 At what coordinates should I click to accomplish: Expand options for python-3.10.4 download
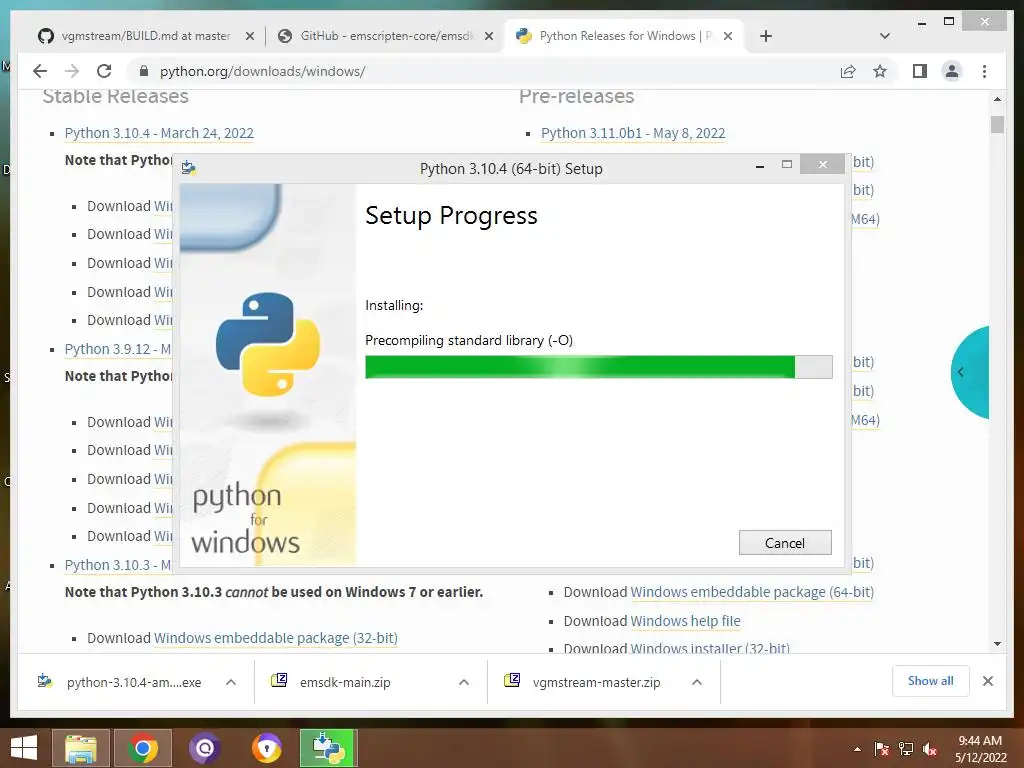(x=231, y=682)
